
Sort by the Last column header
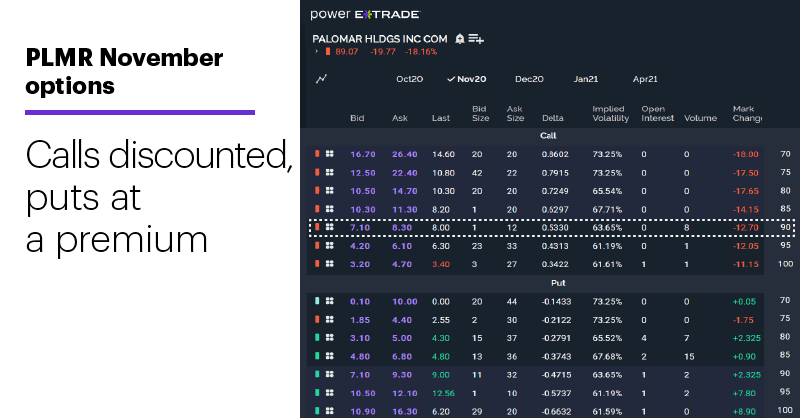tap(441, 118)
